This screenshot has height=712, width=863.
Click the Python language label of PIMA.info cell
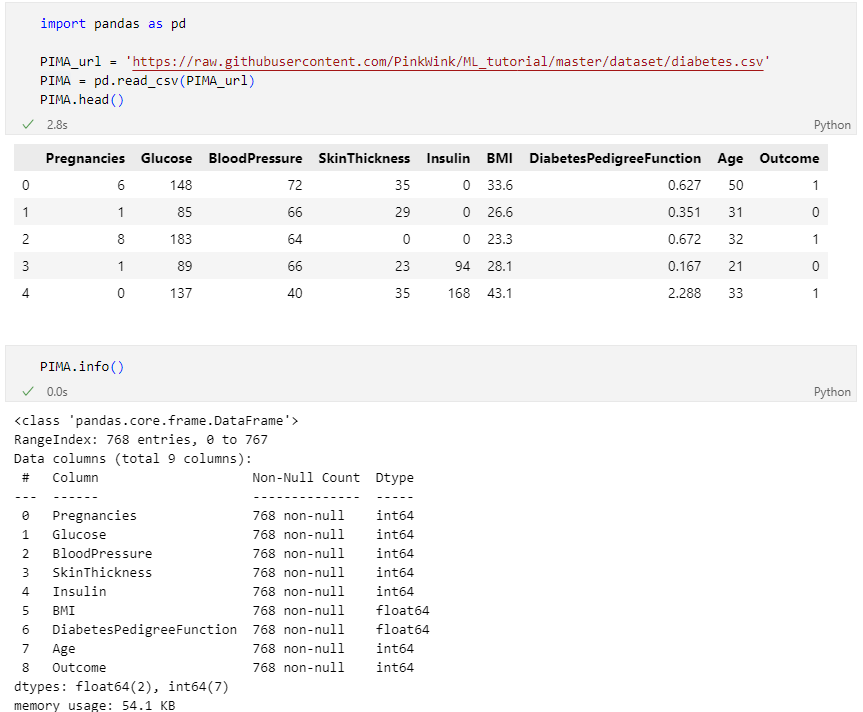pos(832,392)
